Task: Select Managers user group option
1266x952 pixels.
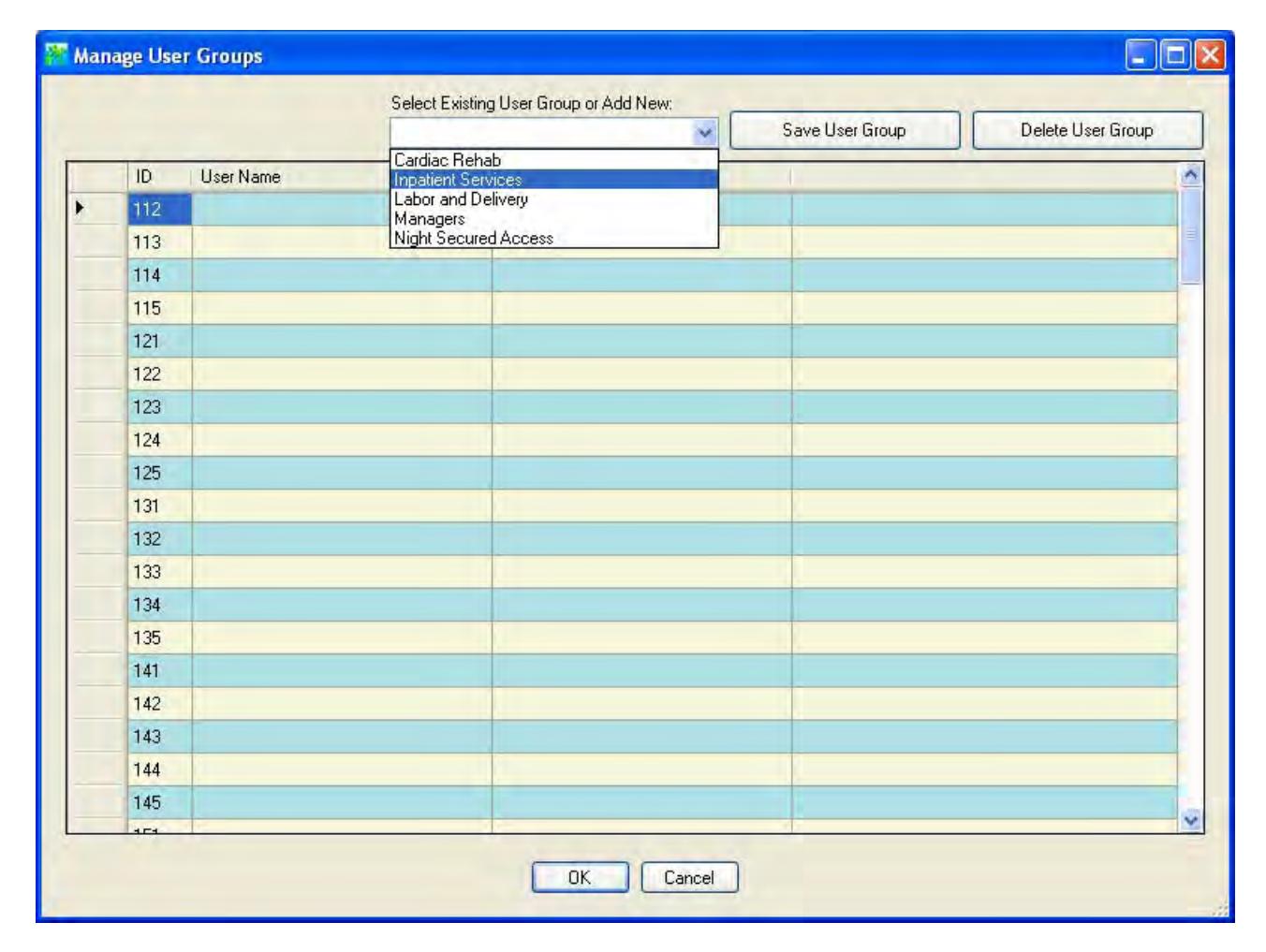Action: (554, 219)
